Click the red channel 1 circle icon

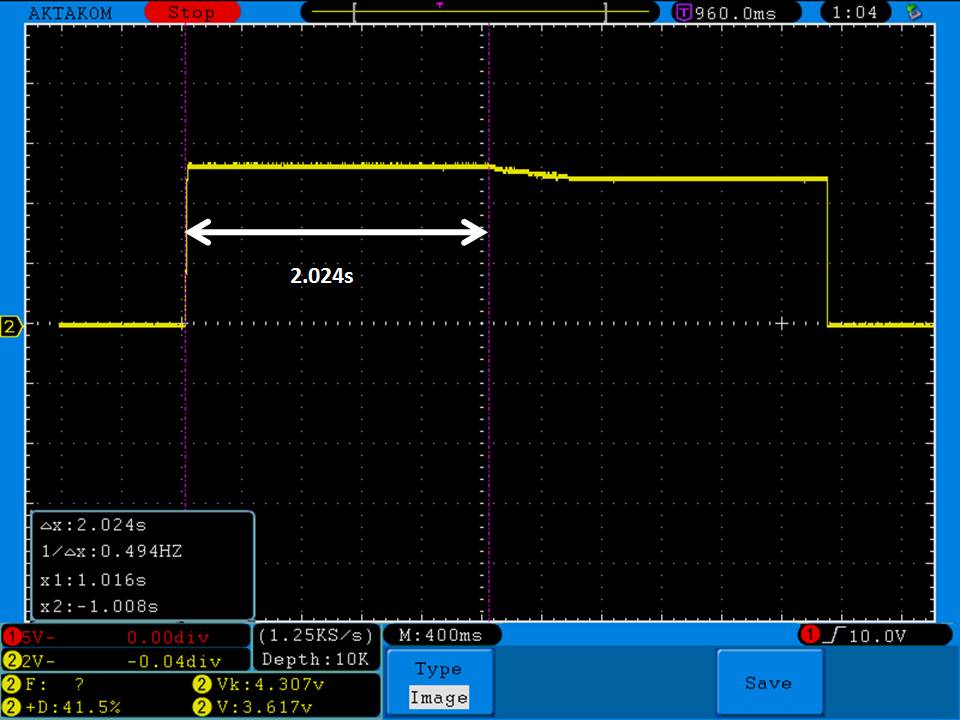[11, 637]
